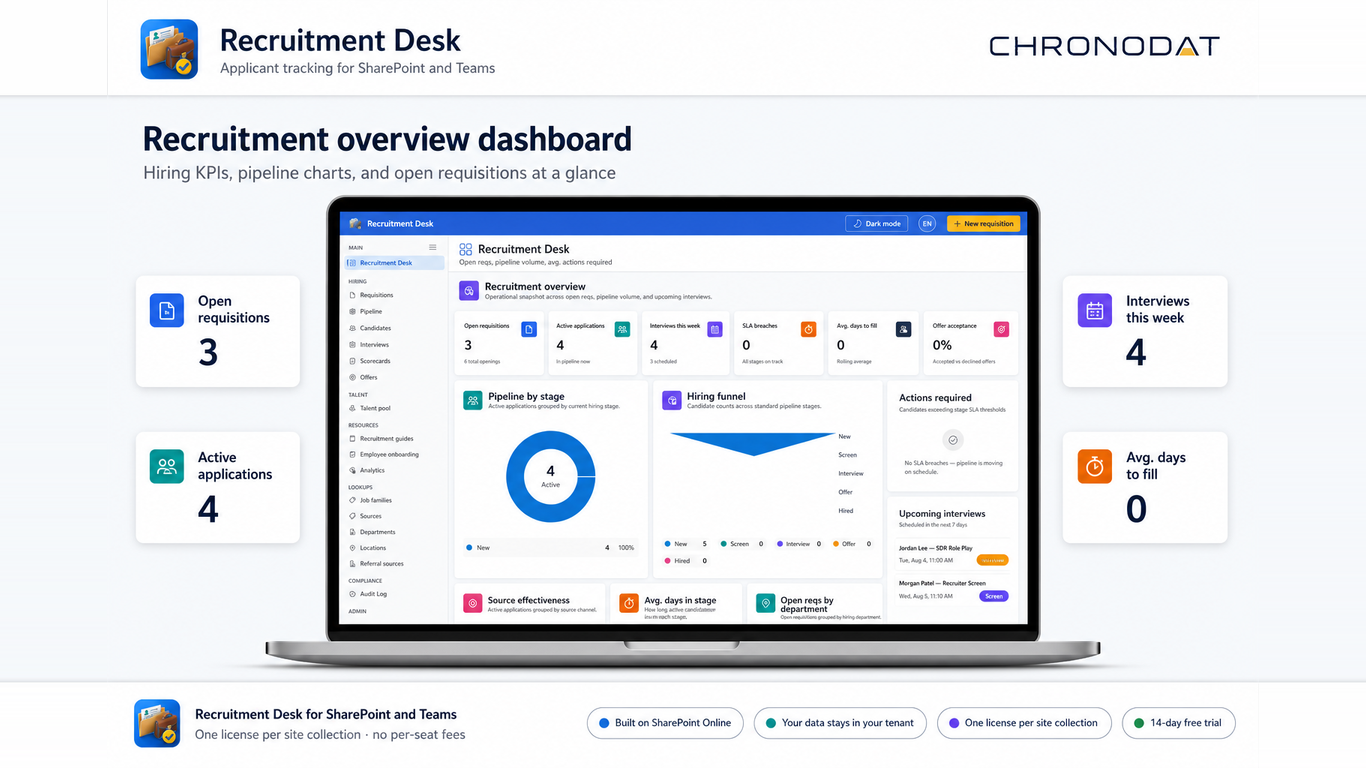Click the Built on SharePoint Online pill

point(665,723)
